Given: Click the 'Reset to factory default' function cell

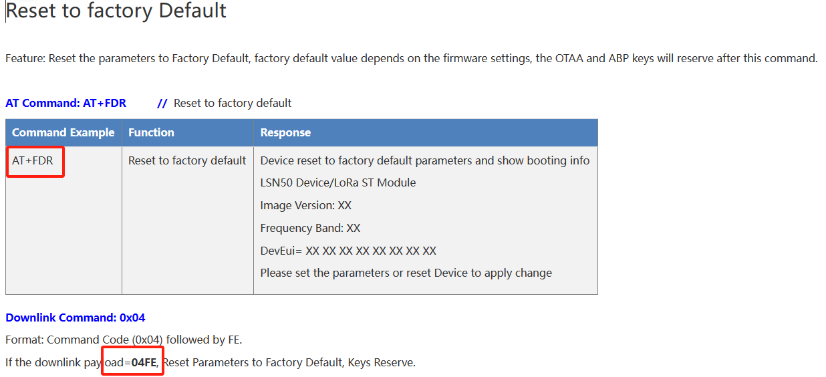Looking at the screenshot, I should click(x=187, y=161).
